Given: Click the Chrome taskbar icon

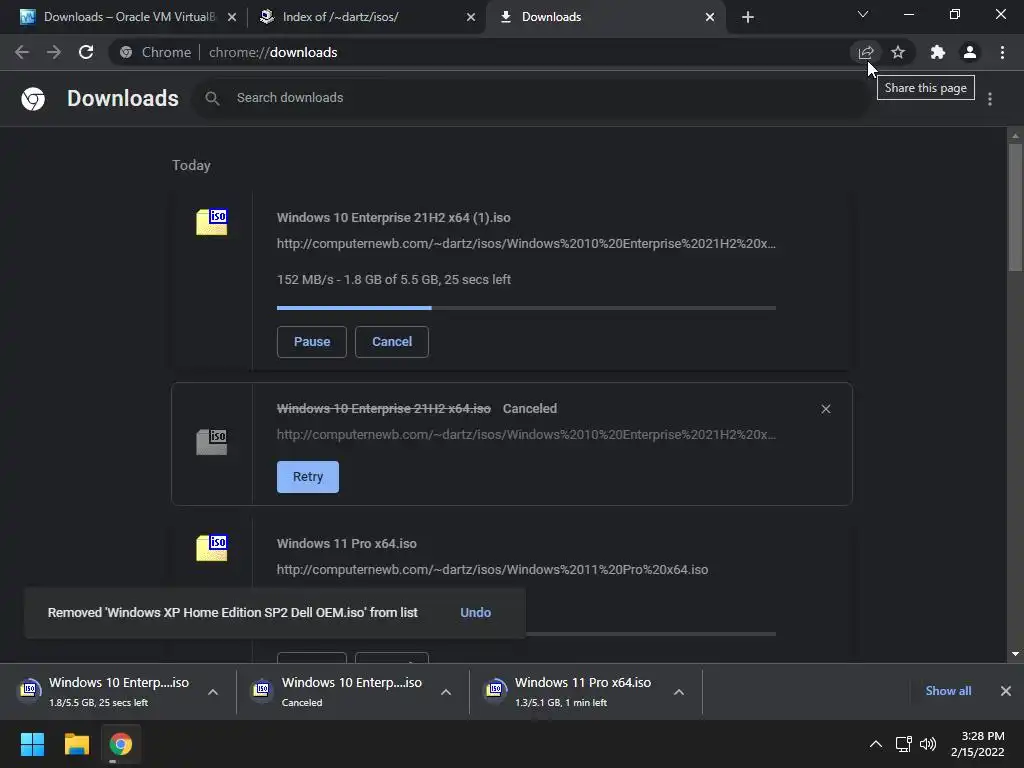Looking at the screenshot, I should pyautogui.click(x=121, y=744).
